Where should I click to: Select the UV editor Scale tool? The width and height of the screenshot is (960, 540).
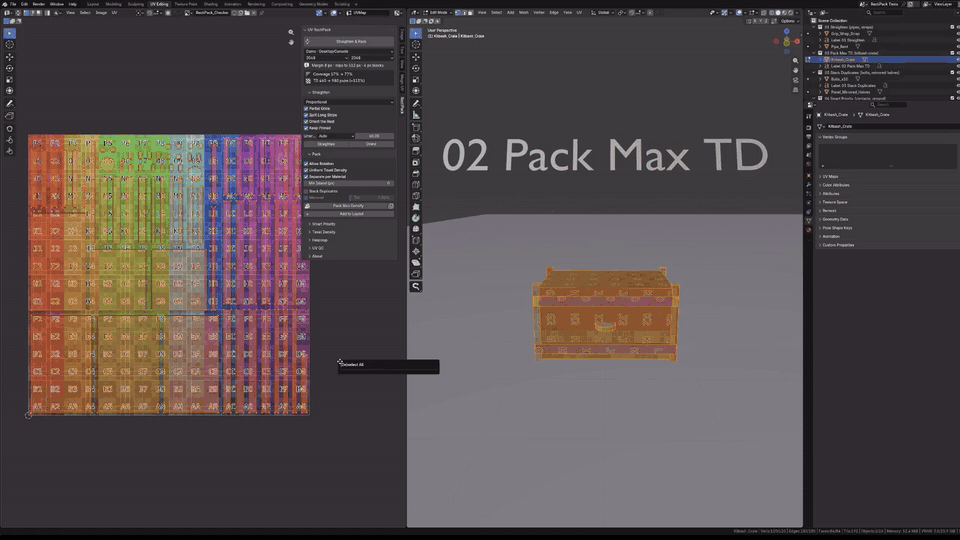tap(9, 80)
